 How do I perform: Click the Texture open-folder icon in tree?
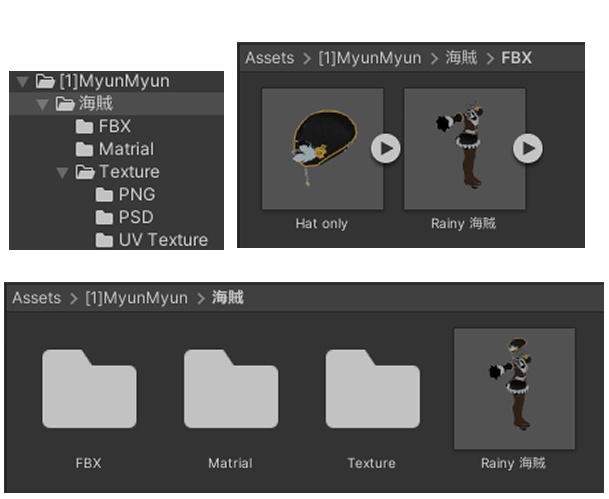pos(85,172)
